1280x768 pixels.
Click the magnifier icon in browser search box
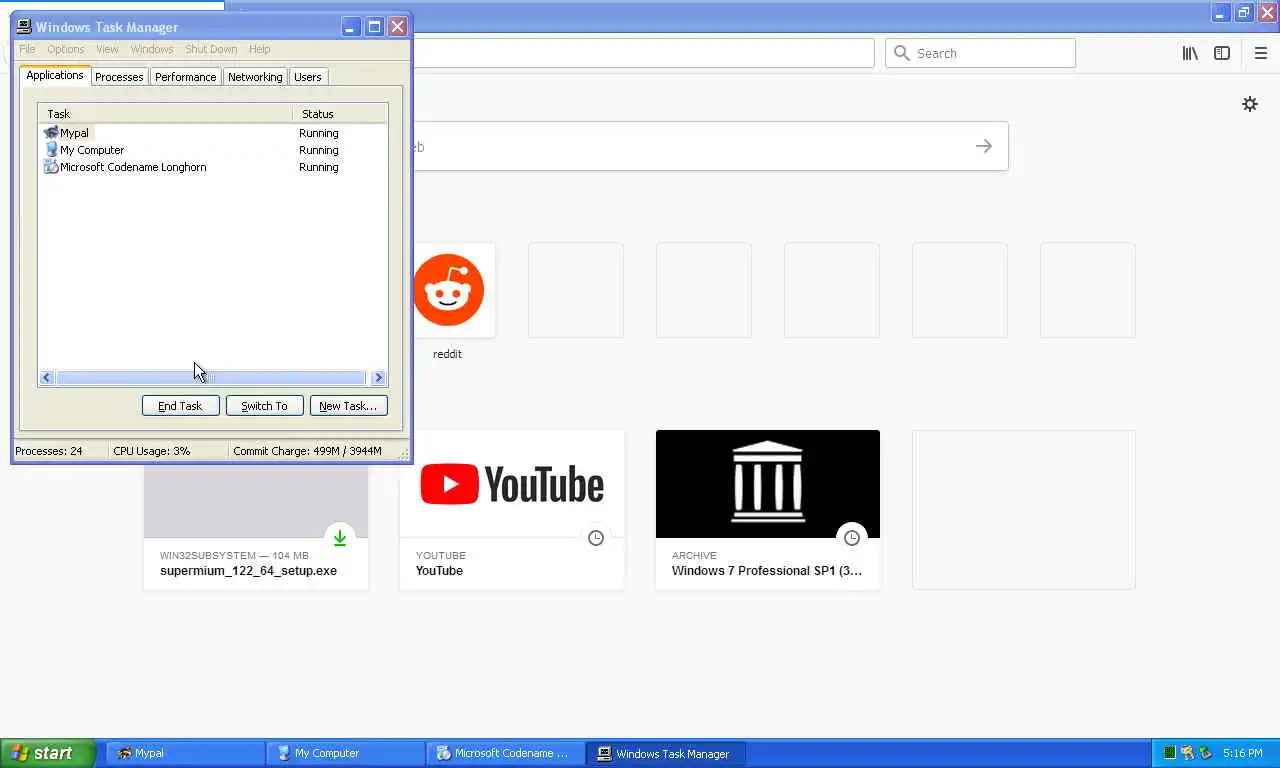tap(902, 53)
